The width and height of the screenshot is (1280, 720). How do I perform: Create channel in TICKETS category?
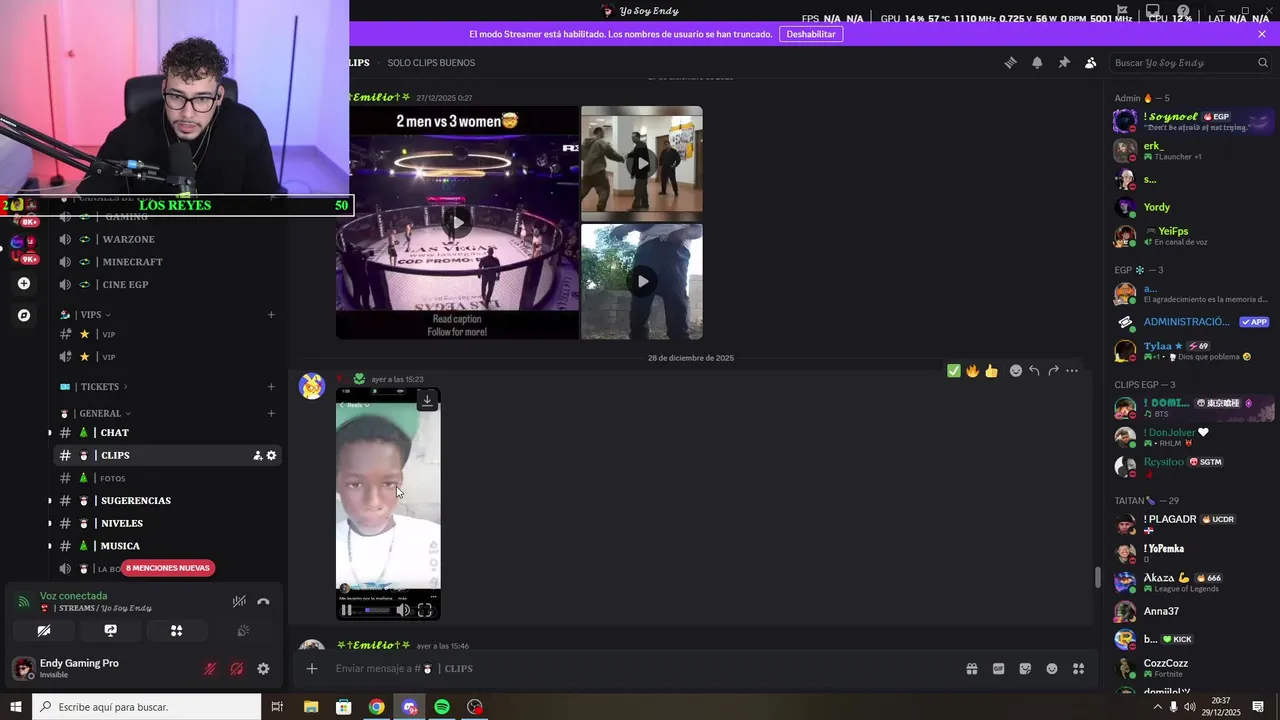click(x=271, y=386)
